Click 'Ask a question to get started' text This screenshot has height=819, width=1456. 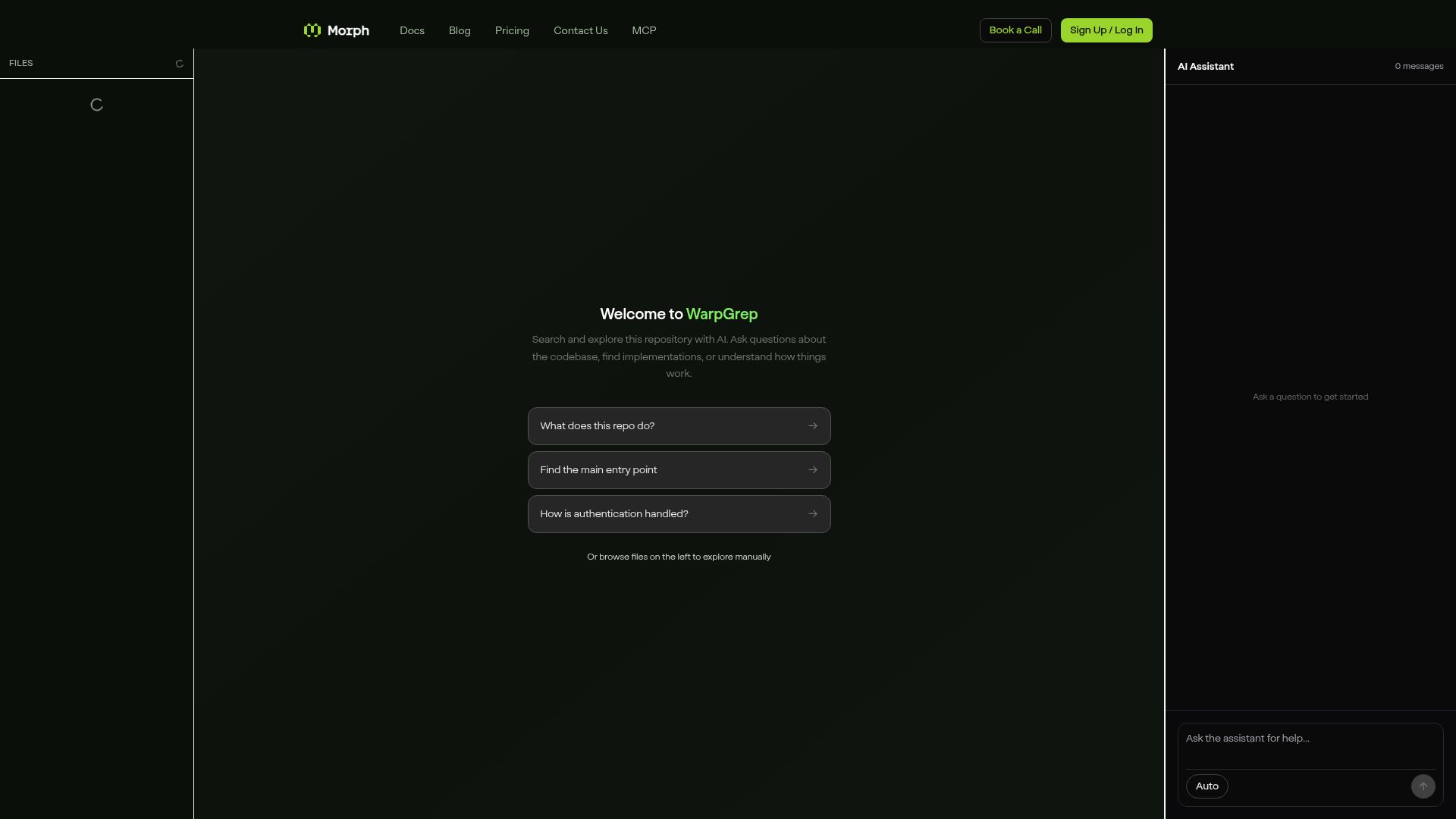(x=1310, y=397)
